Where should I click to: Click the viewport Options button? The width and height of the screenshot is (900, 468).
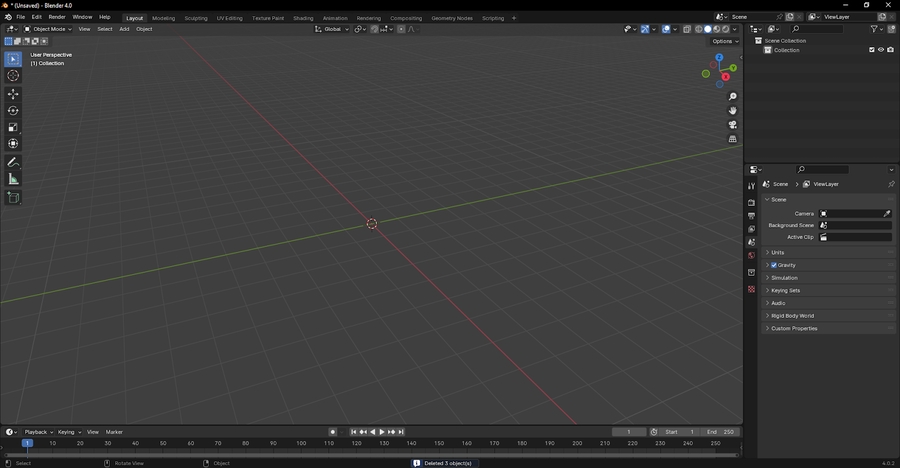point(725,41)
